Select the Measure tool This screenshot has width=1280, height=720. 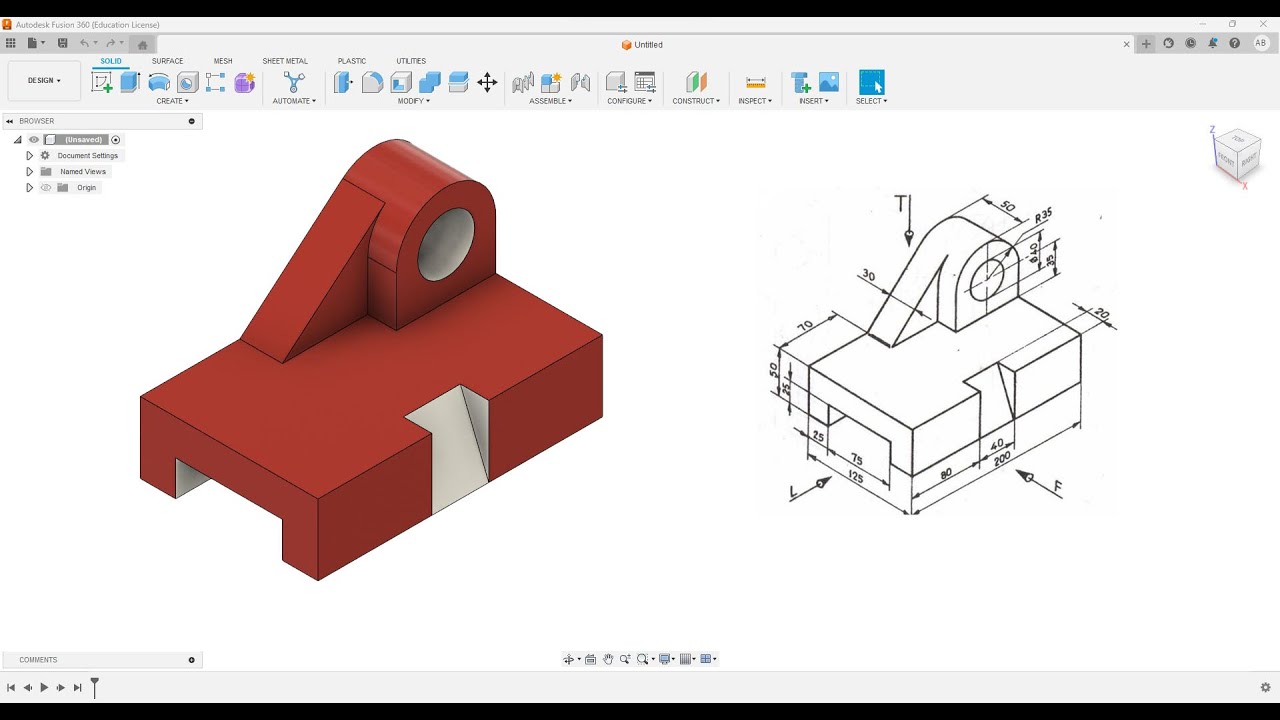coord(755,83)
